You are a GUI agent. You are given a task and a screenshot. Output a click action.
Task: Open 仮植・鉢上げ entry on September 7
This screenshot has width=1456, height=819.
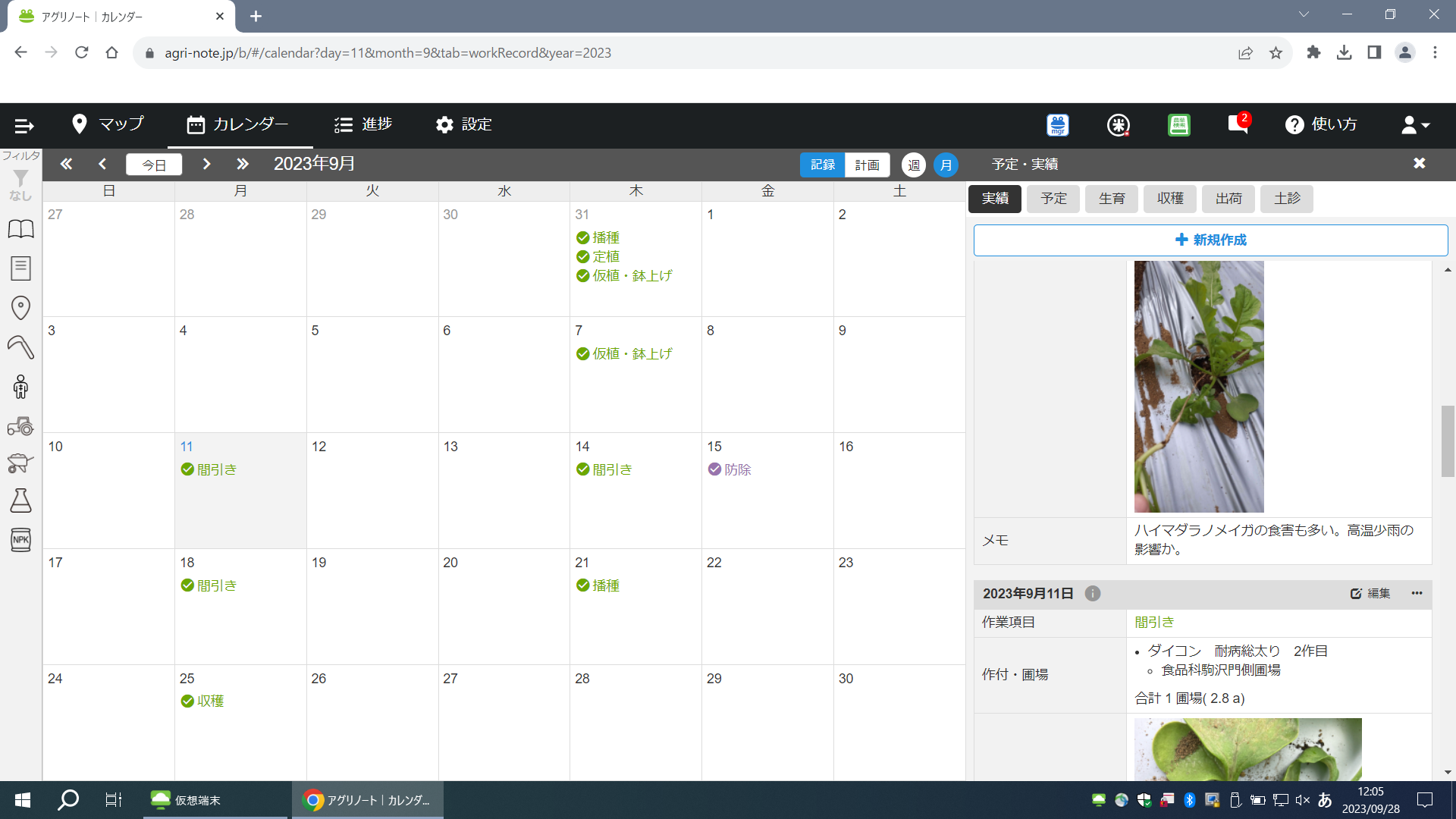click(624, 354)
